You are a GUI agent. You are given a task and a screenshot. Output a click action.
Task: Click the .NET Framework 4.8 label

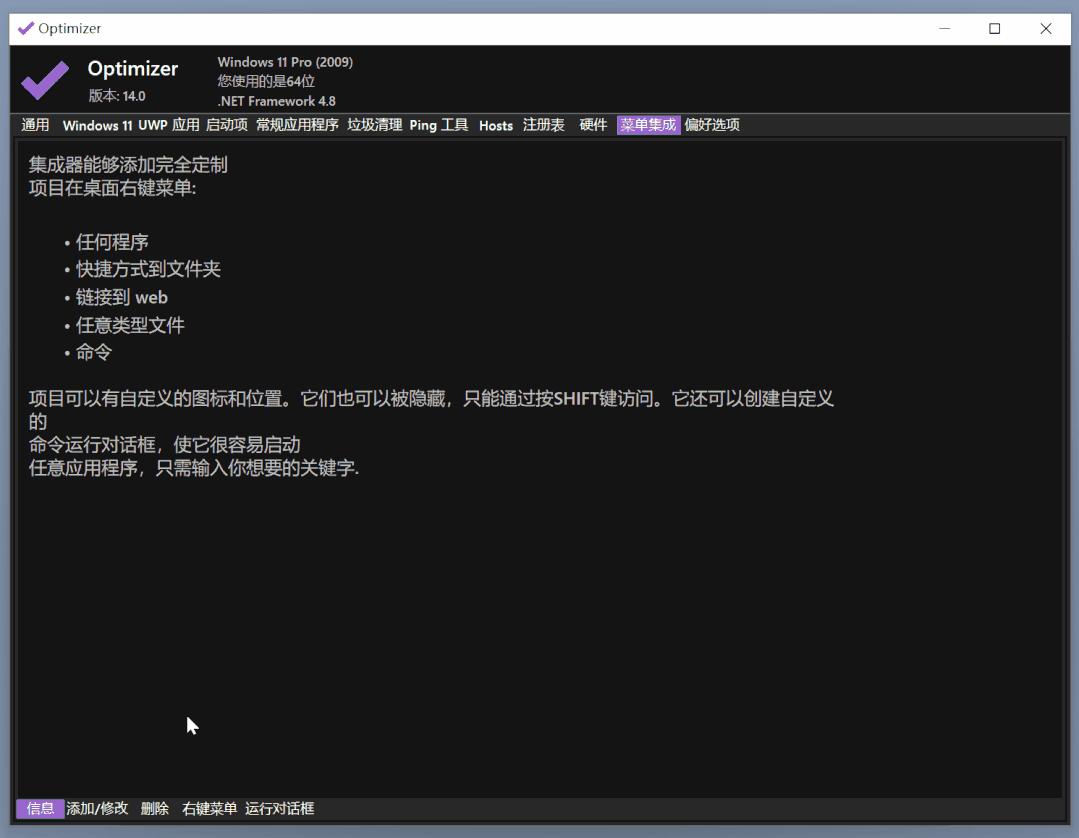click(x=277, y=101)
